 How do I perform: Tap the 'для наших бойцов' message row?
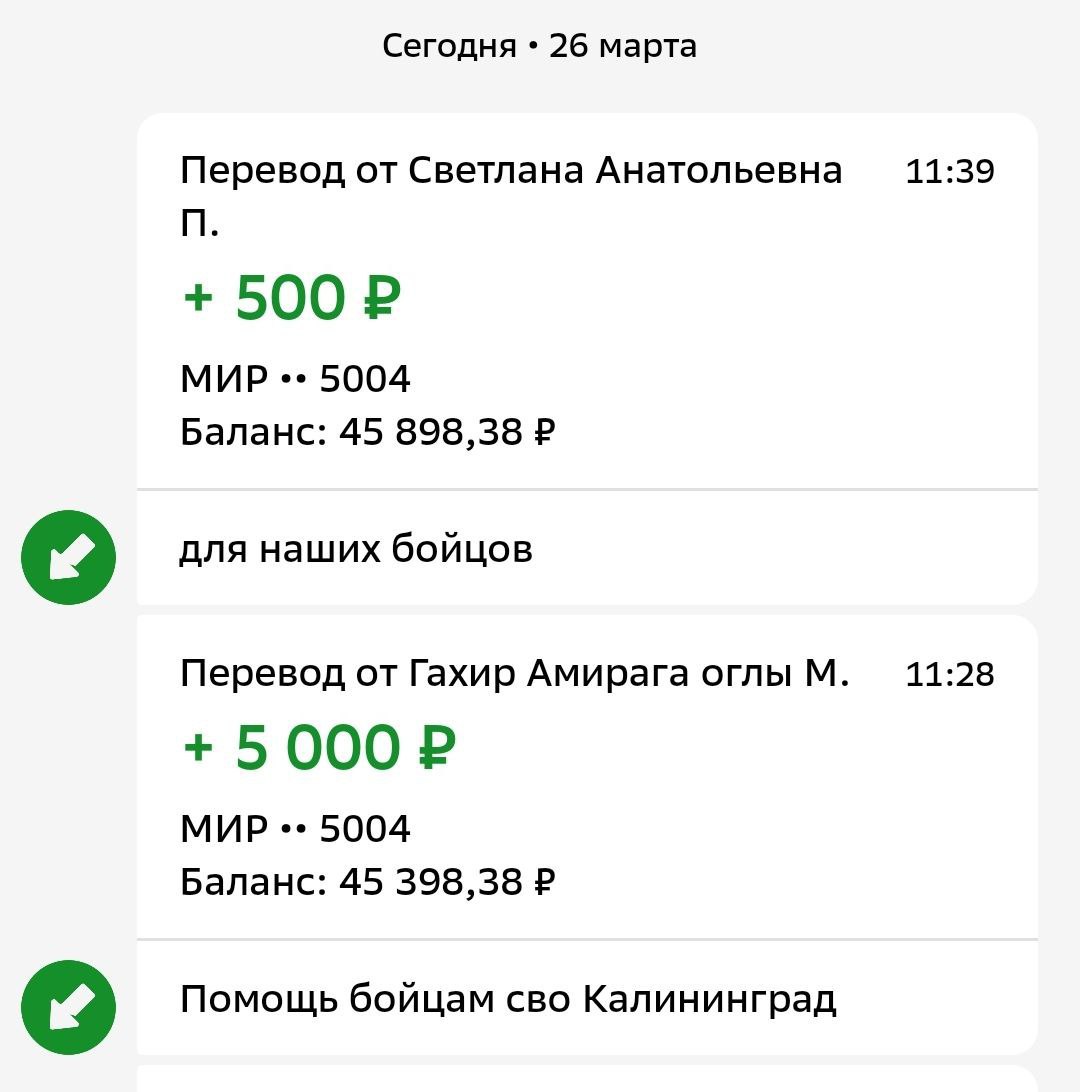pos(587,549)
